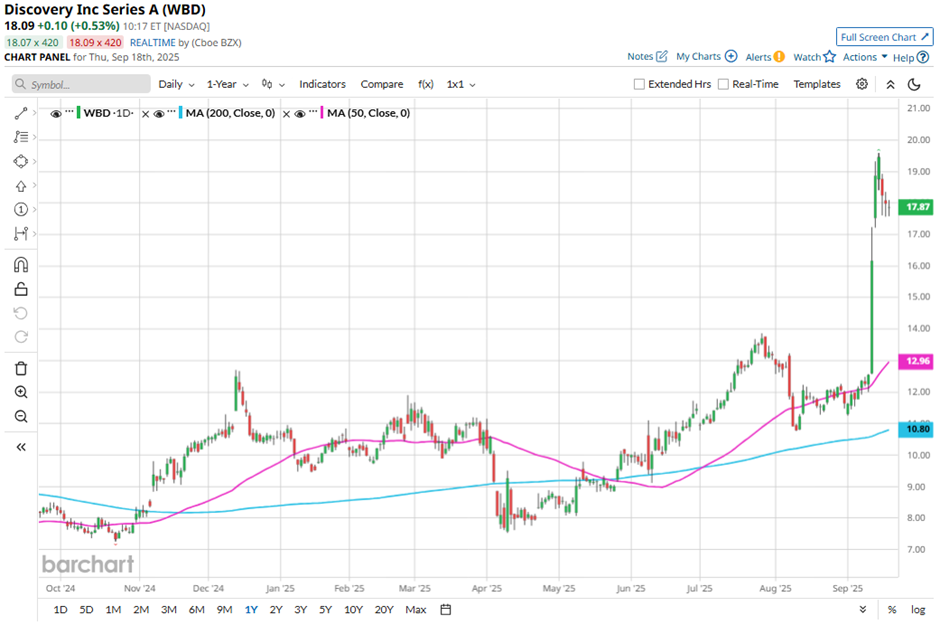Open the Actions dropdown
940x625 pixels.
point(865,57)
